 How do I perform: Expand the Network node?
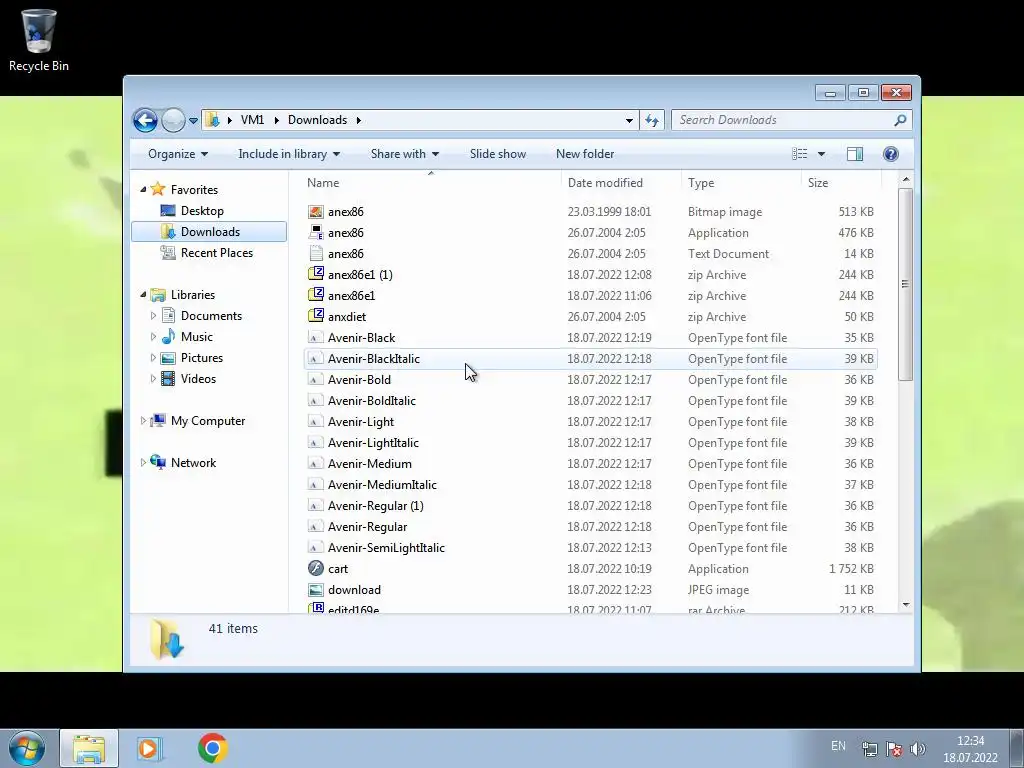pos(143,463)
